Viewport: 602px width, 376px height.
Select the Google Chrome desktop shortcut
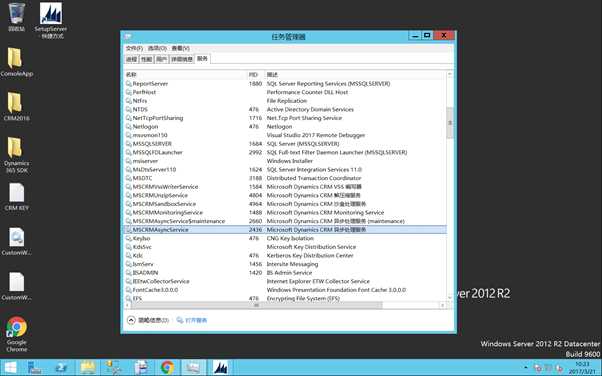pos(17,334)
